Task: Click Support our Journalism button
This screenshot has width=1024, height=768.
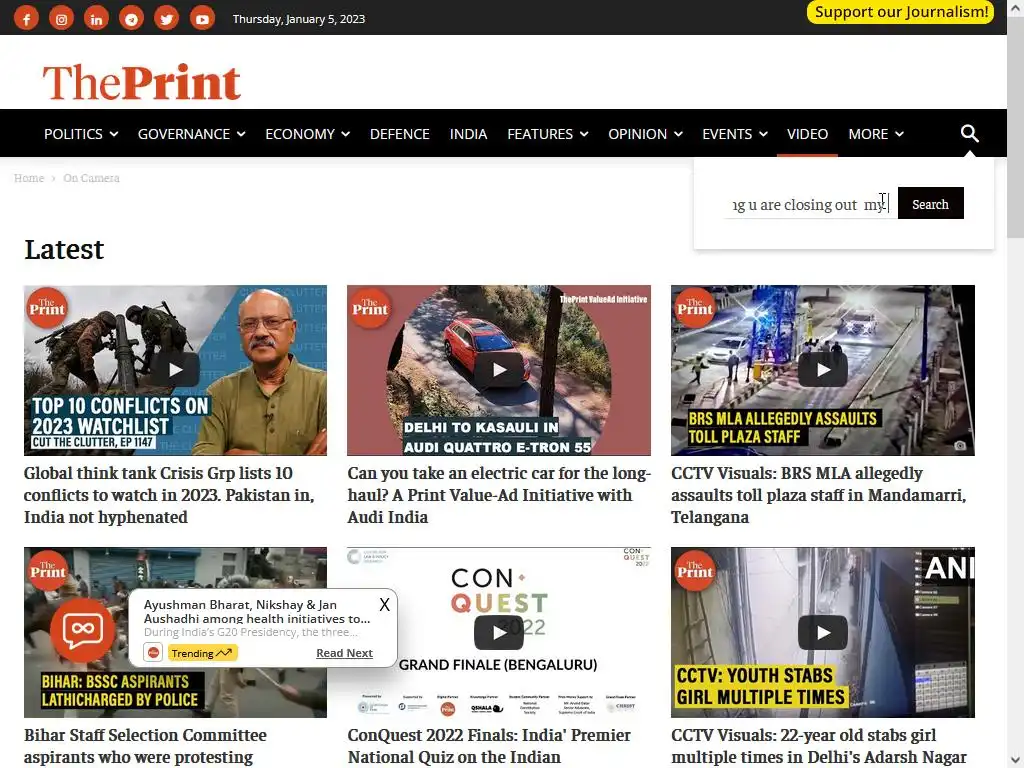Action: tap(901, 12)
